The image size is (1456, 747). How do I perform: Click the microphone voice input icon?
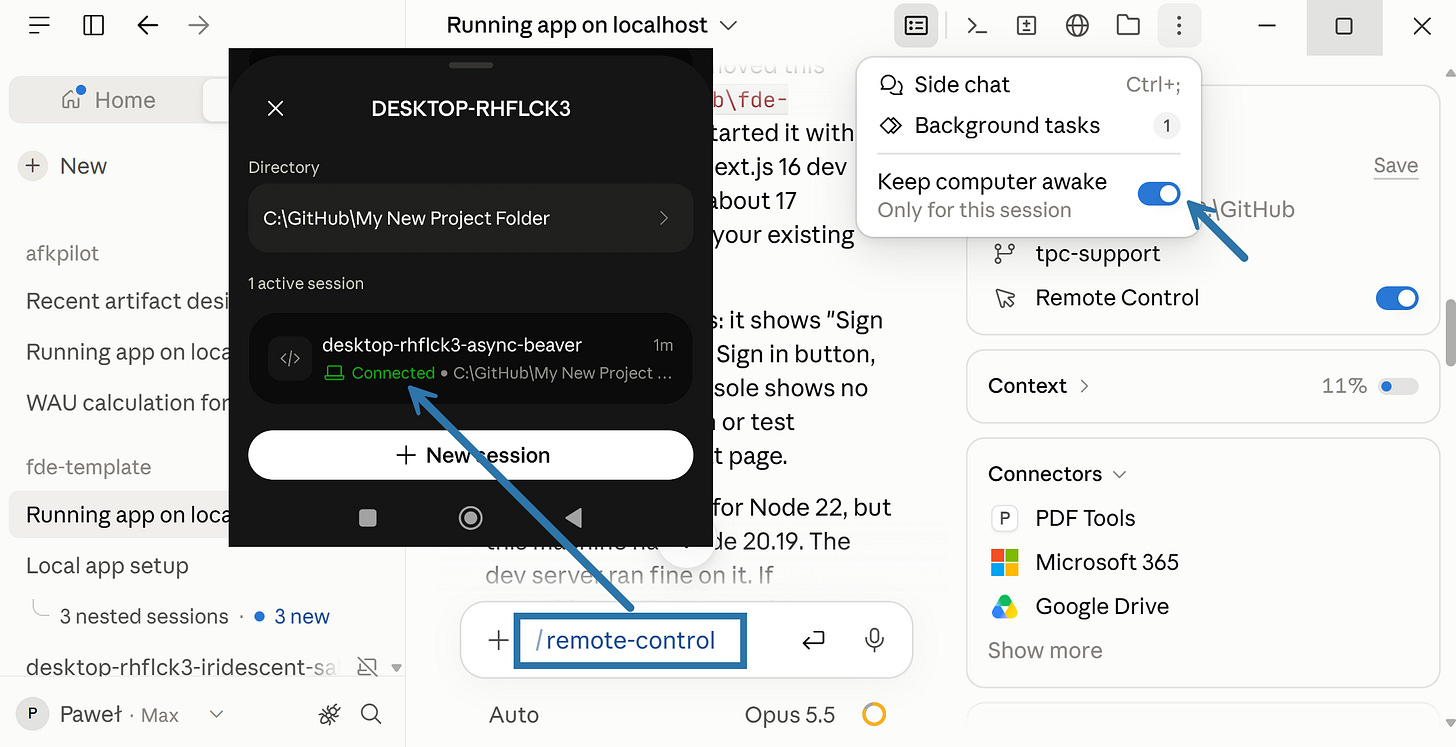[x=874, y=640]
